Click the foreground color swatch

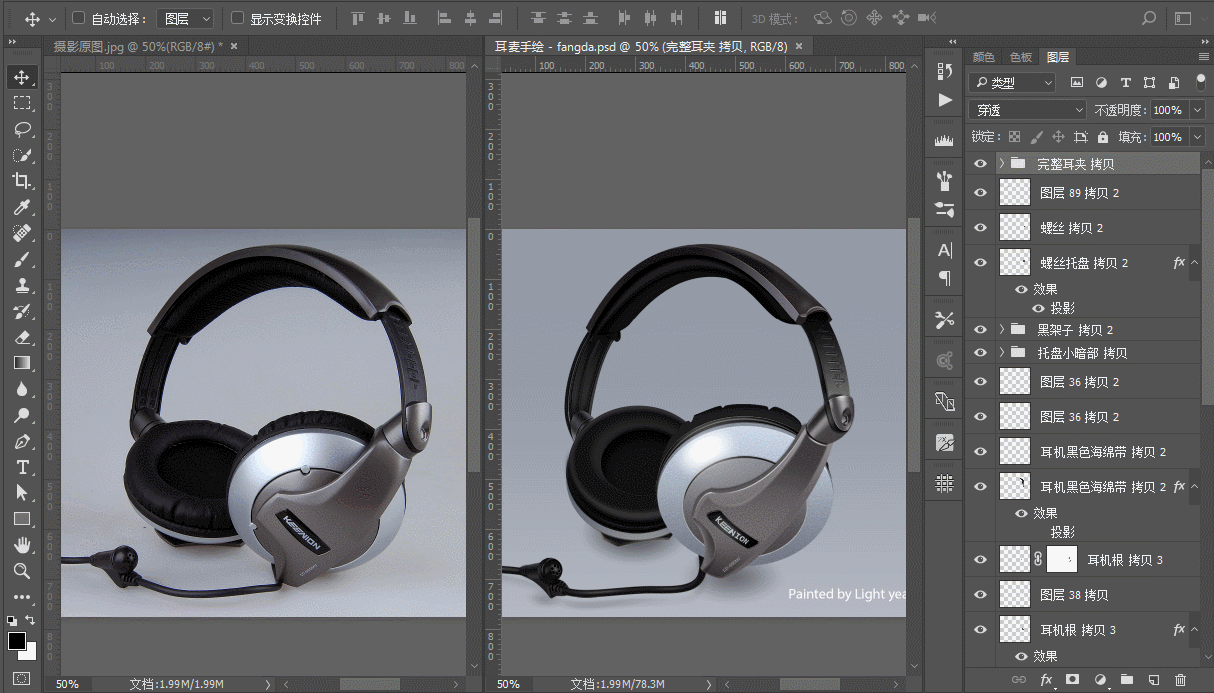[17, 641]
